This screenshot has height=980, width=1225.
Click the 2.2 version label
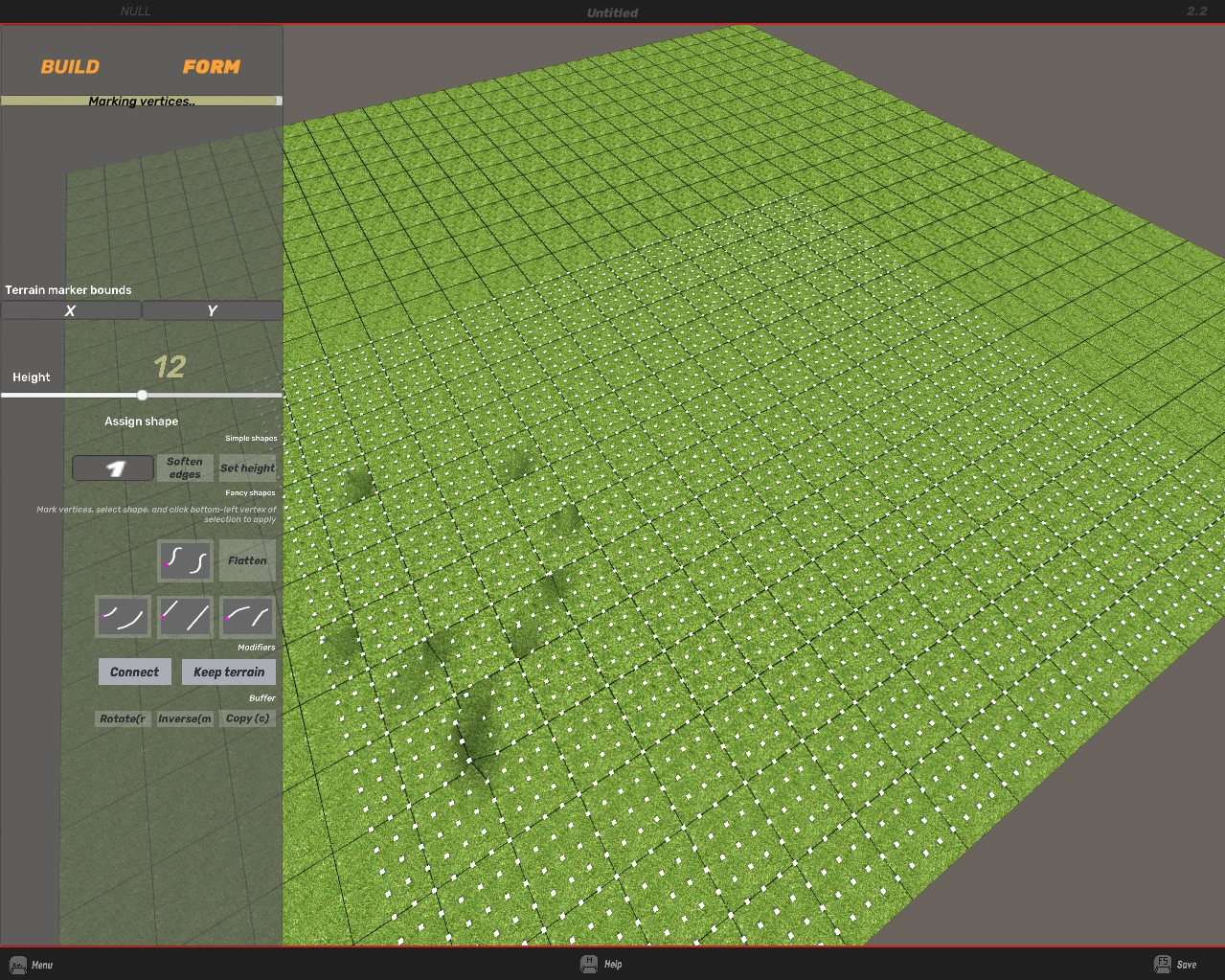(1197, 11)
